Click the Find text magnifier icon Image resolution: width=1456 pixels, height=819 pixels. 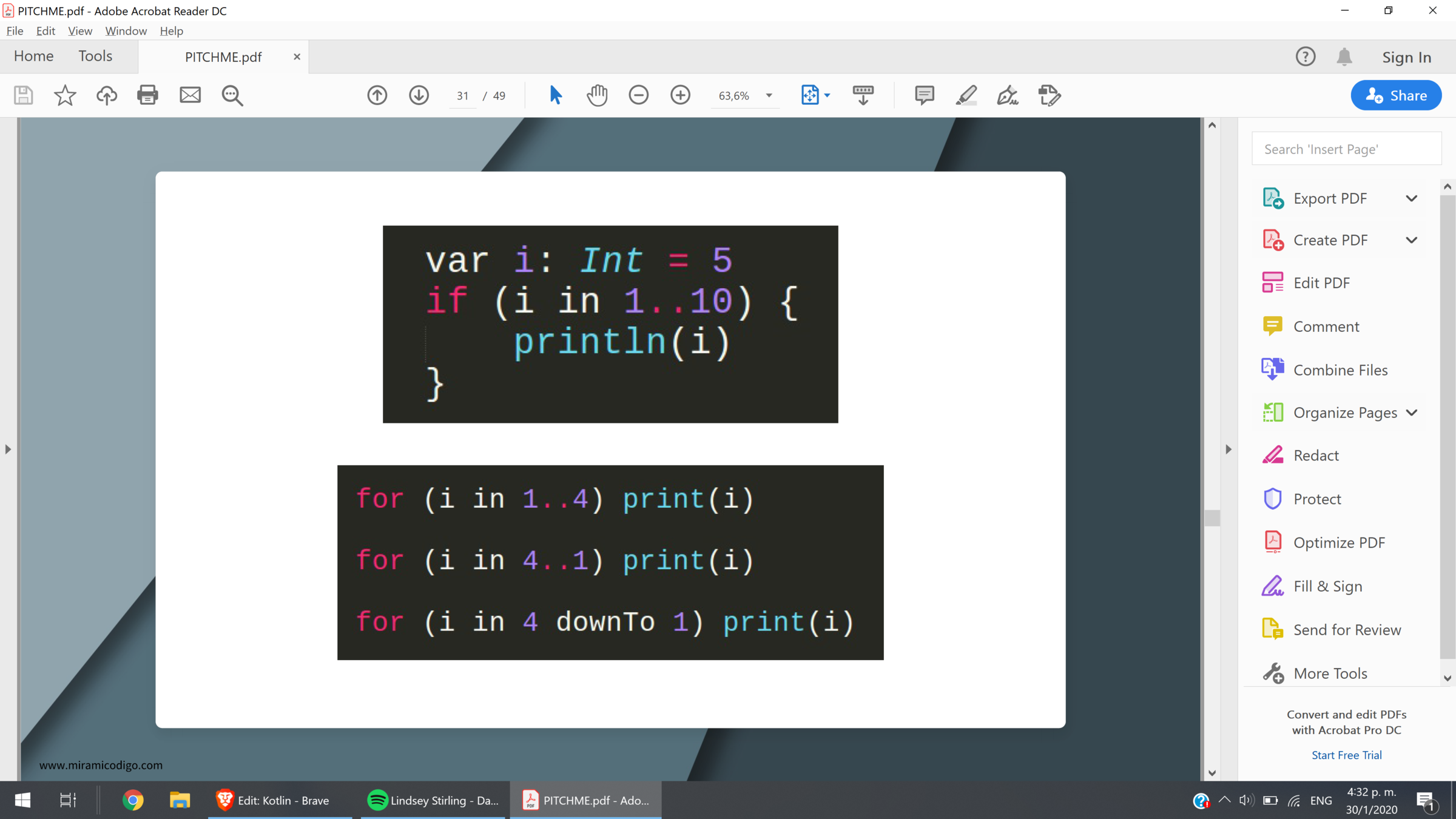click(x=232, y=95)
